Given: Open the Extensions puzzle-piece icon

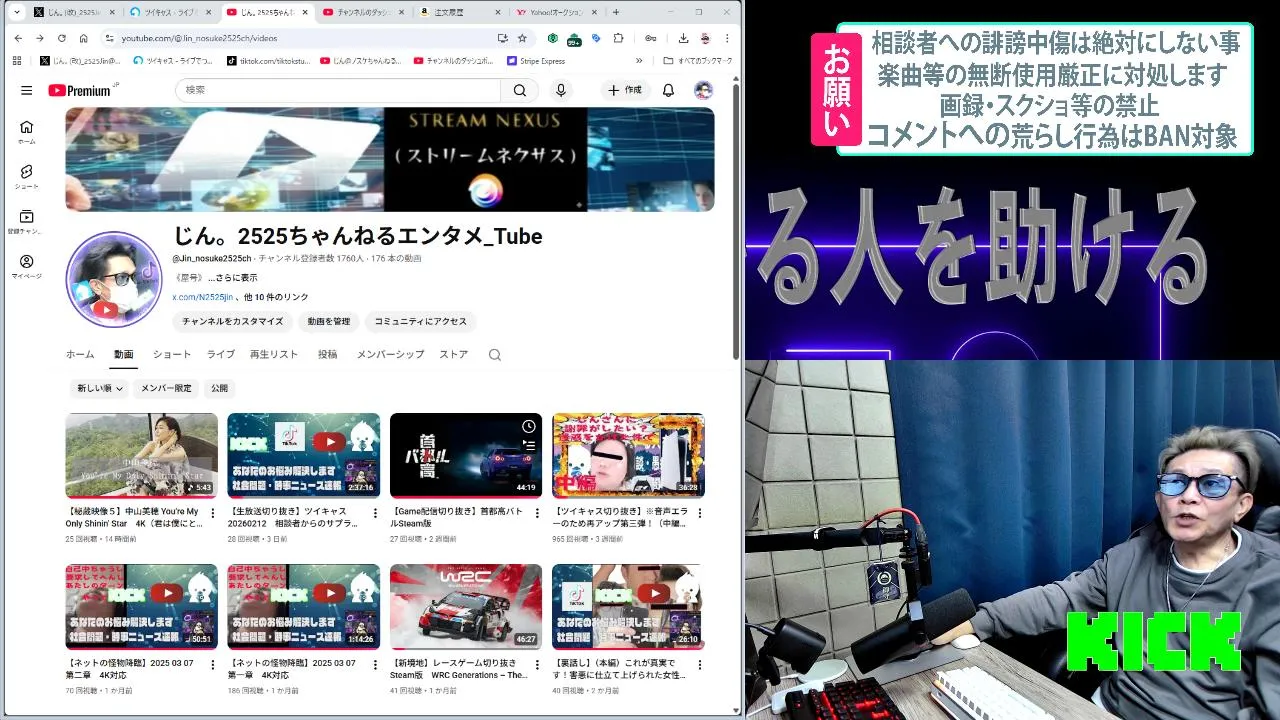Looking at the screenshot, I should click(618, 38).
